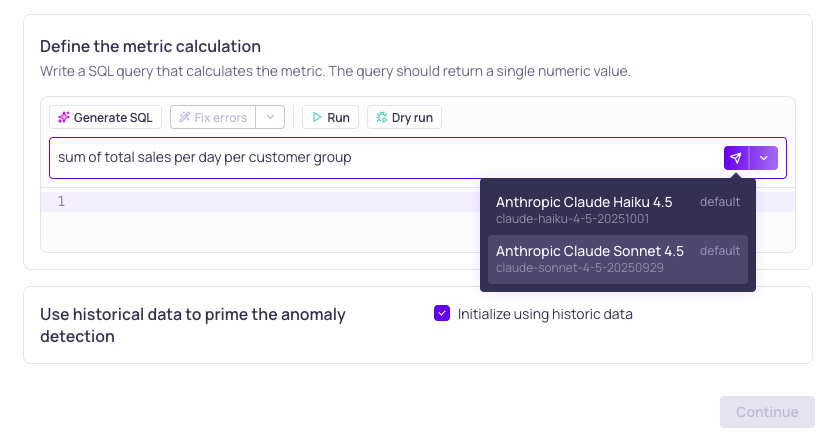Click line number 1 in the editor gutter

click(x=61, y=202)
